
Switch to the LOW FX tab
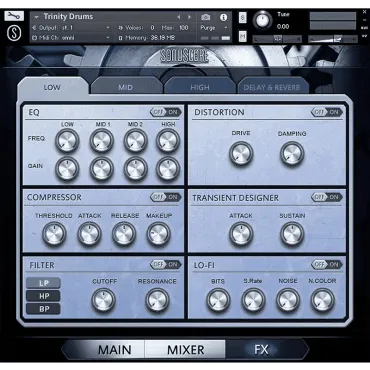(x=52, y=87)
